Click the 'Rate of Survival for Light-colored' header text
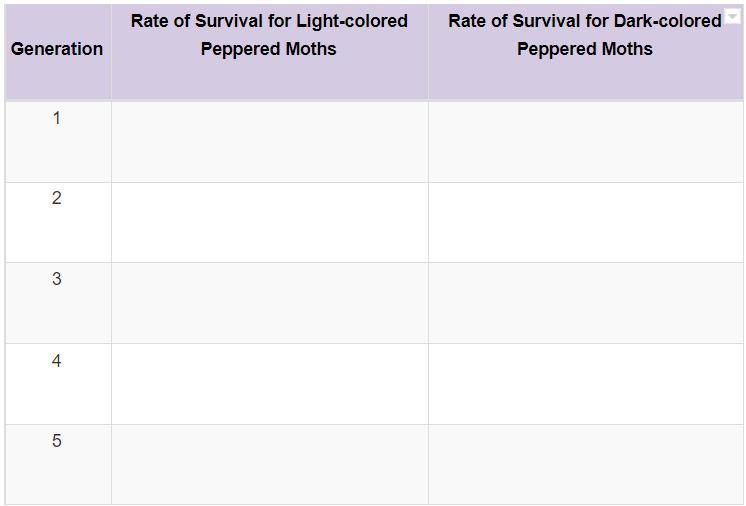The image size is (746, 506). coord(269,21)
